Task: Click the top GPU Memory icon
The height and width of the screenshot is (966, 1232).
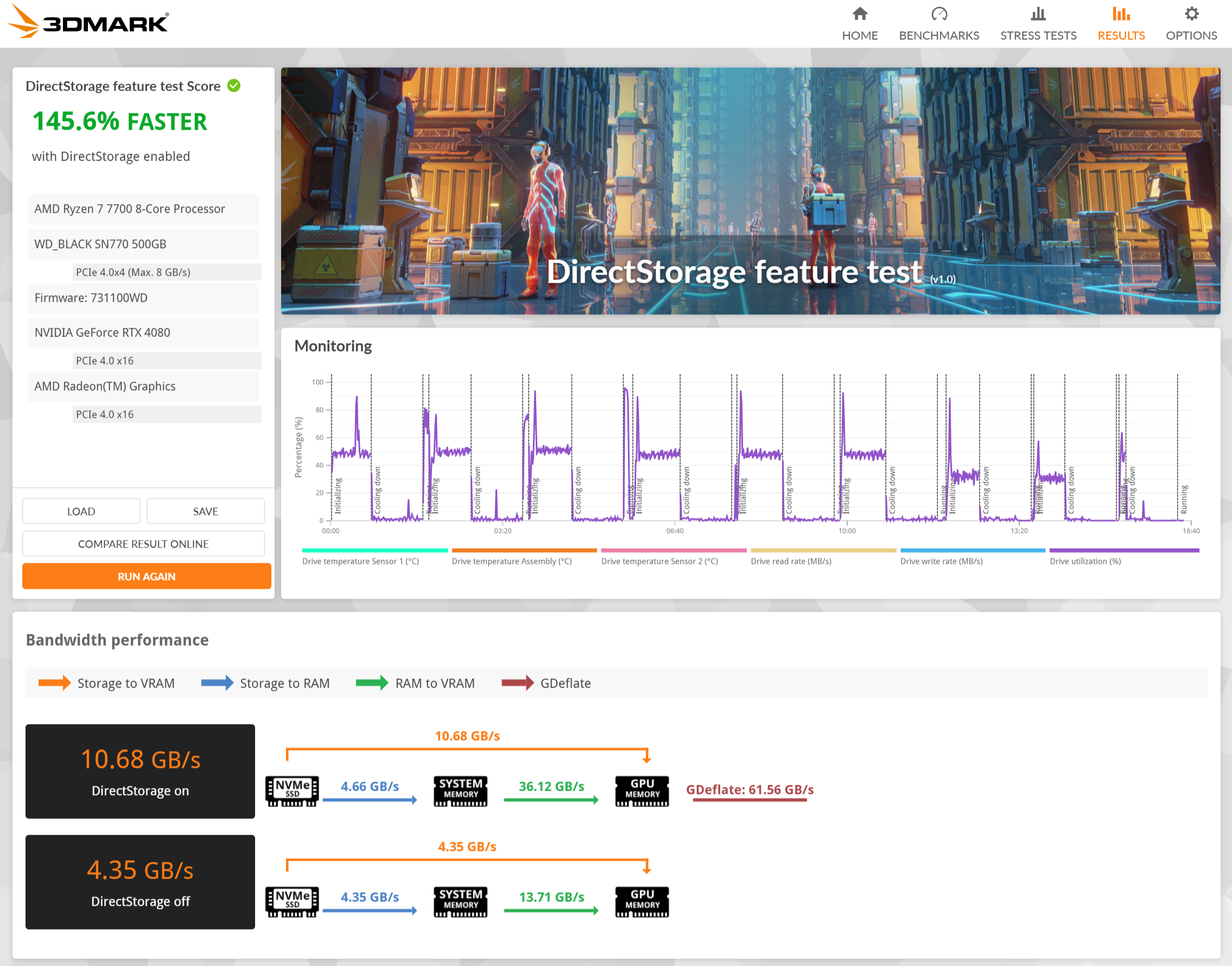Action: coord(642,790)
